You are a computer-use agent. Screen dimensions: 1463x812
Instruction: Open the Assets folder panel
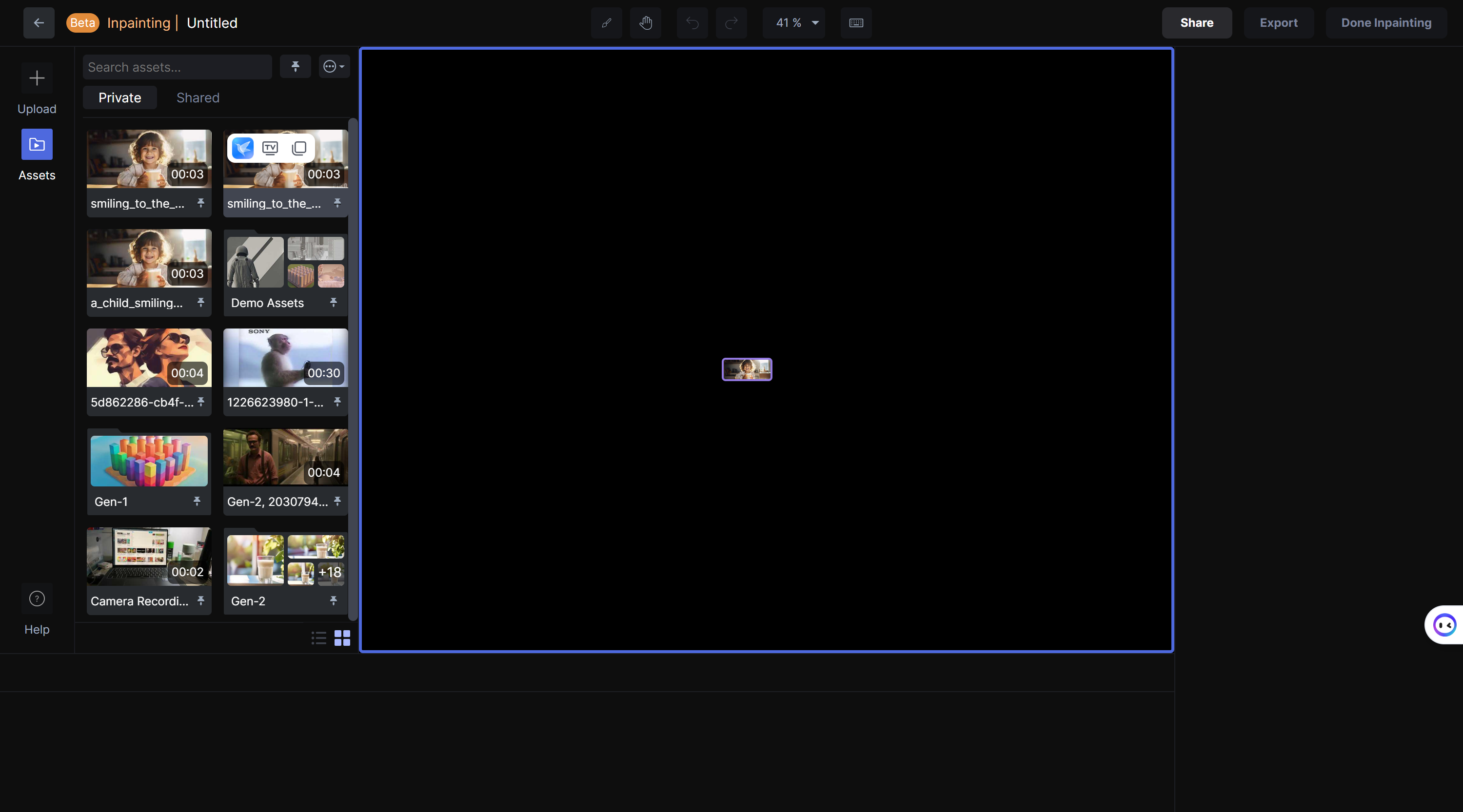click(x=37, y=144)
